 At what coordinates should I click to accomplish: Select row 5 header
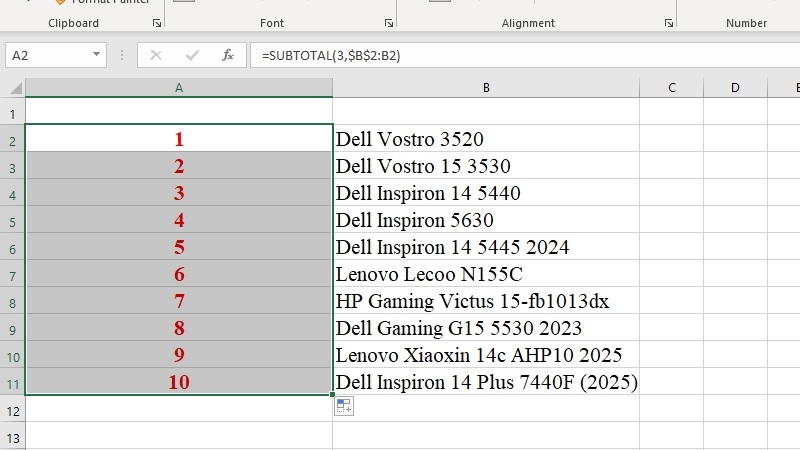coord(12,220)
